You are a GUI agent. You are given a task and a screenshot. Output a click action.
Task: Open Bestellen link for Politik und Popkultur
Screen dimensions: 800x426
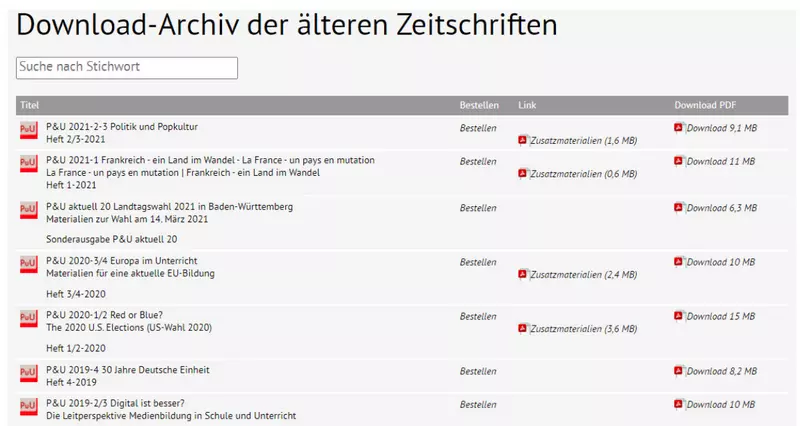(478, 128)
